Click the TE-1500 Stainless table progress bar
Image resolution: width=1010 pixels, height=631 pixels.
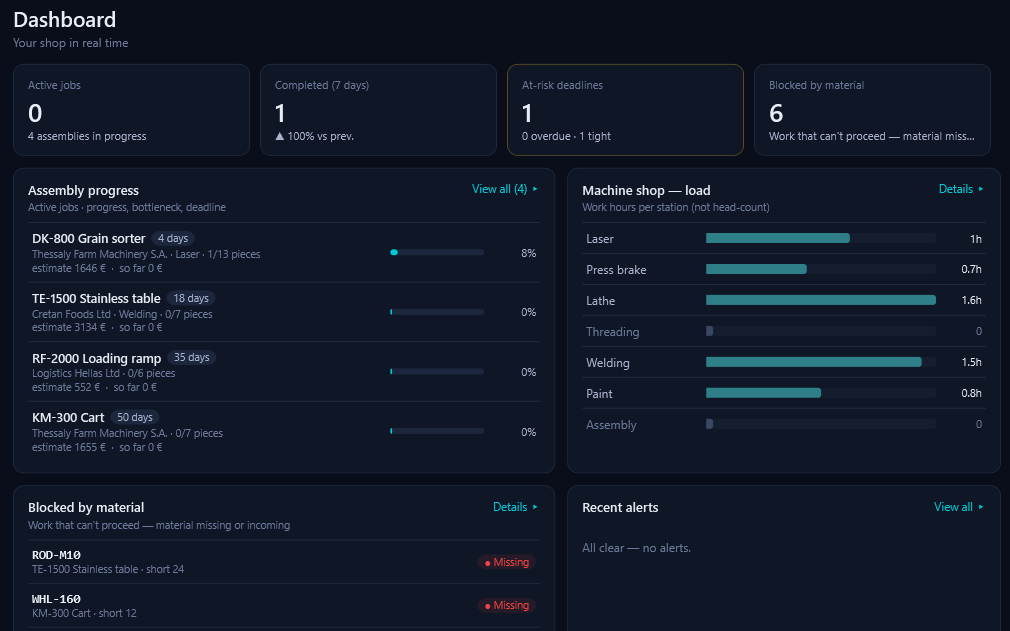point(437,312)
